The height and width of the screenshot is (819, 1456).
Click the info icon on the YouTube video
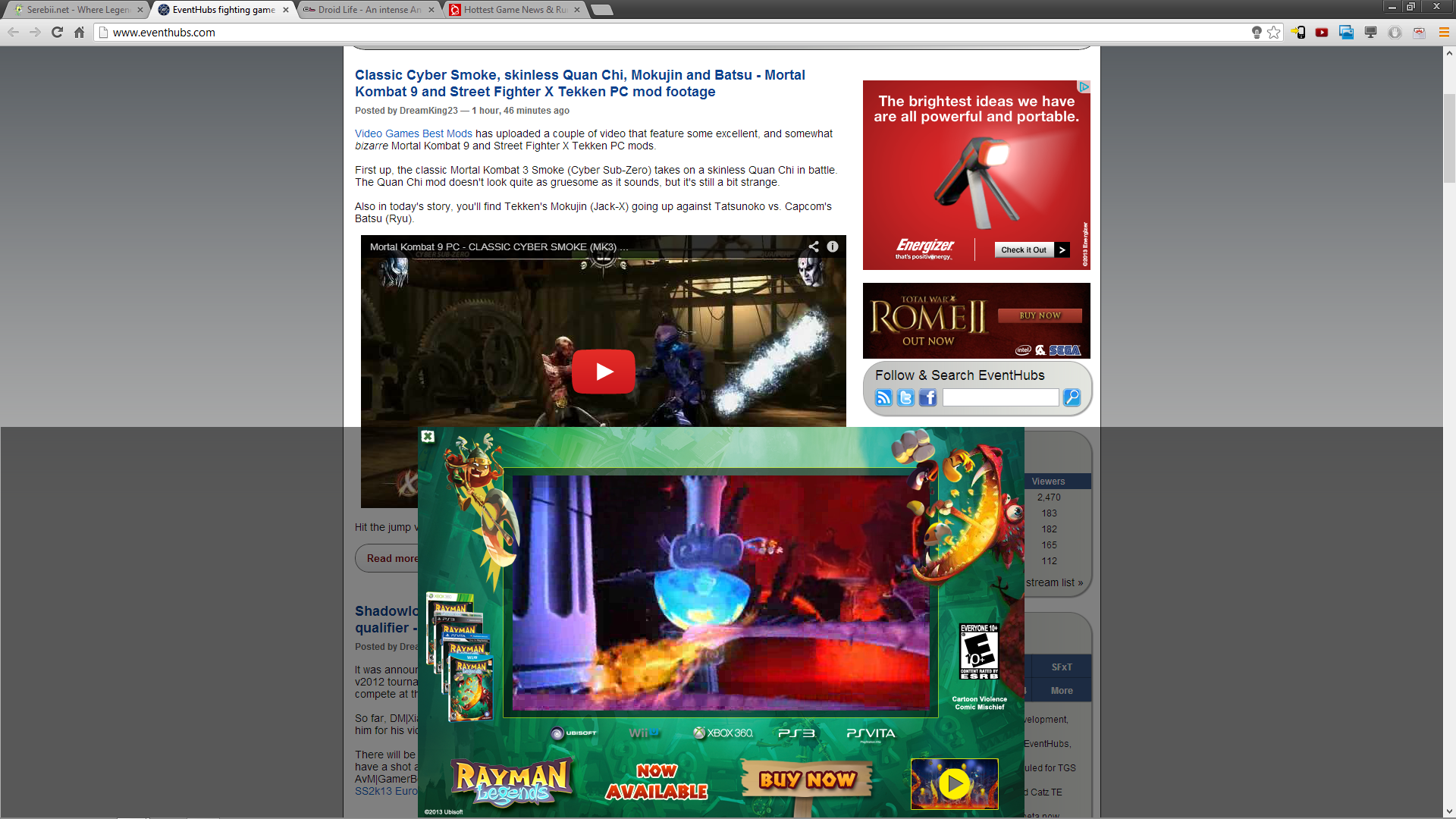click(833, 246)
